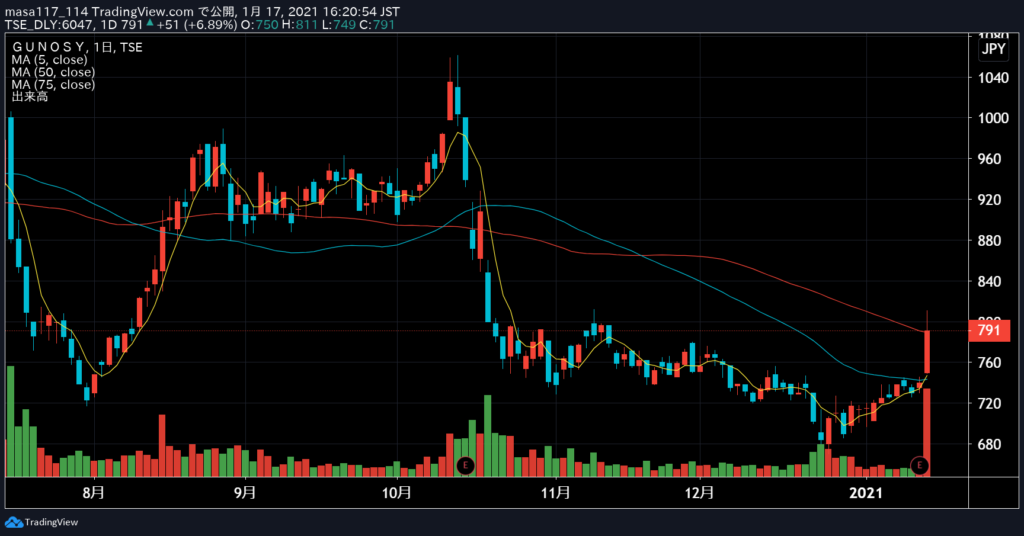
Task: Click the masa117_114 author name in the header
Action: (x=46, y=12)
